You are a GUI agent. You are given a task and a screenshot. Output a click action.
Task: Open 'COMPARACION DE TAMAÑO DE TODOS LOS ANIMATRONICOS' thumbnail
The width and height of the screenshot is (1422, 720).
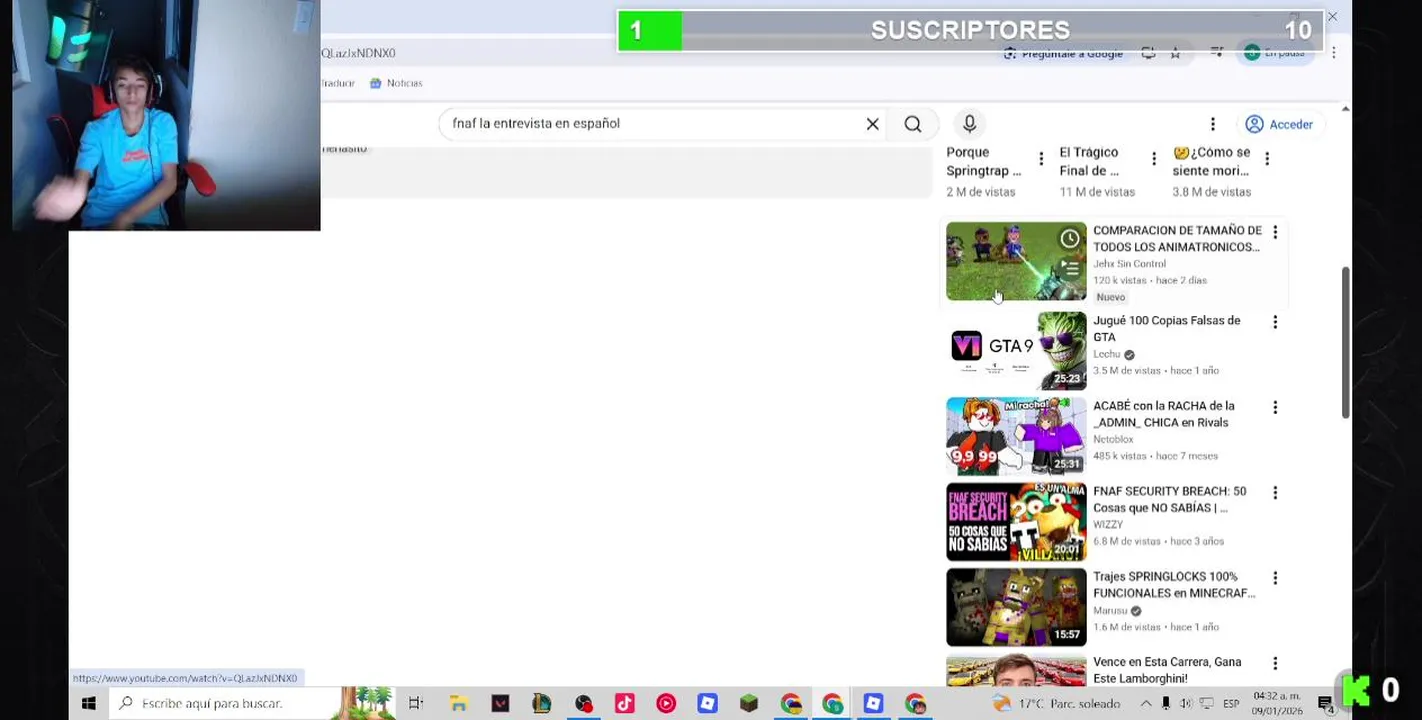point(1016,261)
